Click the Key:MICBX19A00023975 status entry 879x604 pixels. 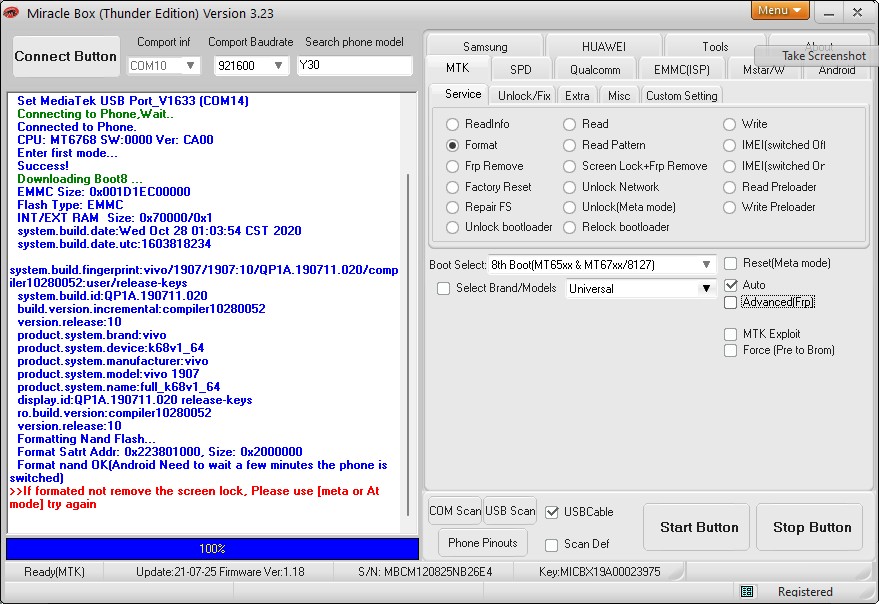pyautogui.click(x=599, y=572)
